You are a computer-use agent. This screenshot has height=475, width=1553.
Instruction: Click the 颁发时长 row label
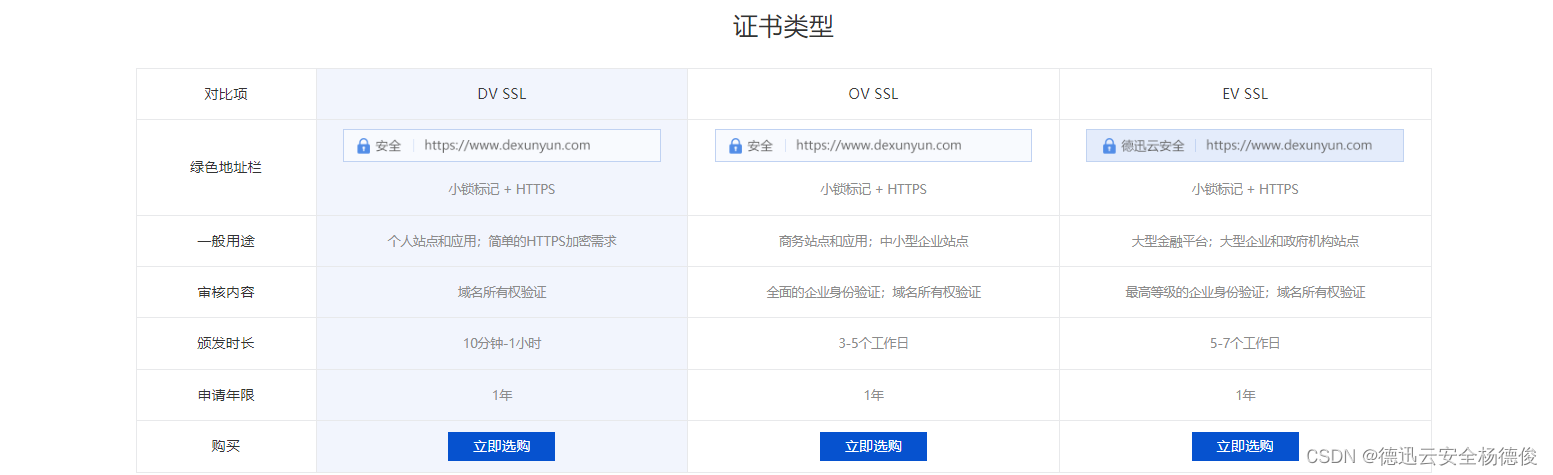(x=226, y=343)
